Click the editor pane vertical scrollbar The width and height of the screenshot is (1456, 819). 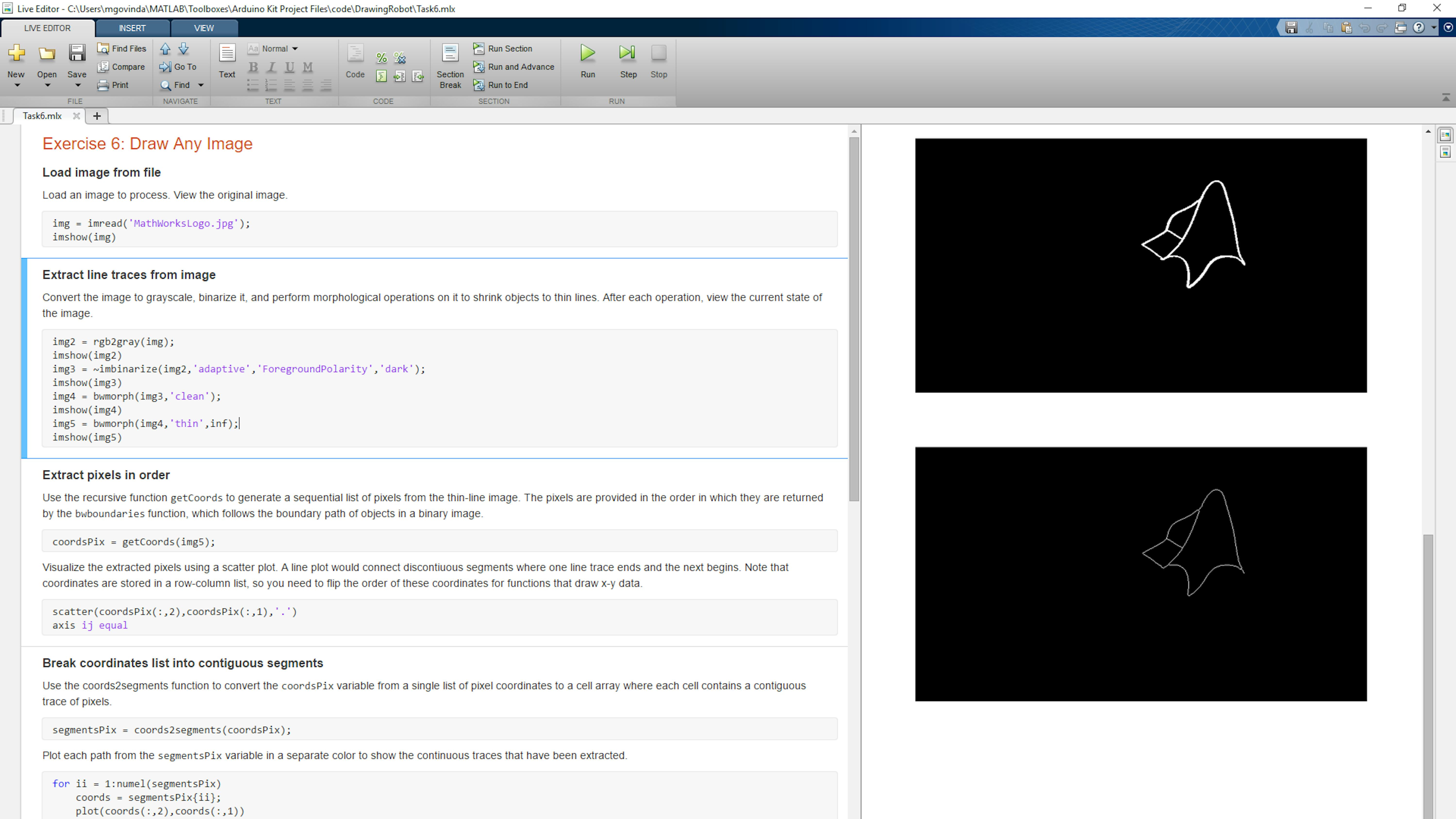pos(854,319)
